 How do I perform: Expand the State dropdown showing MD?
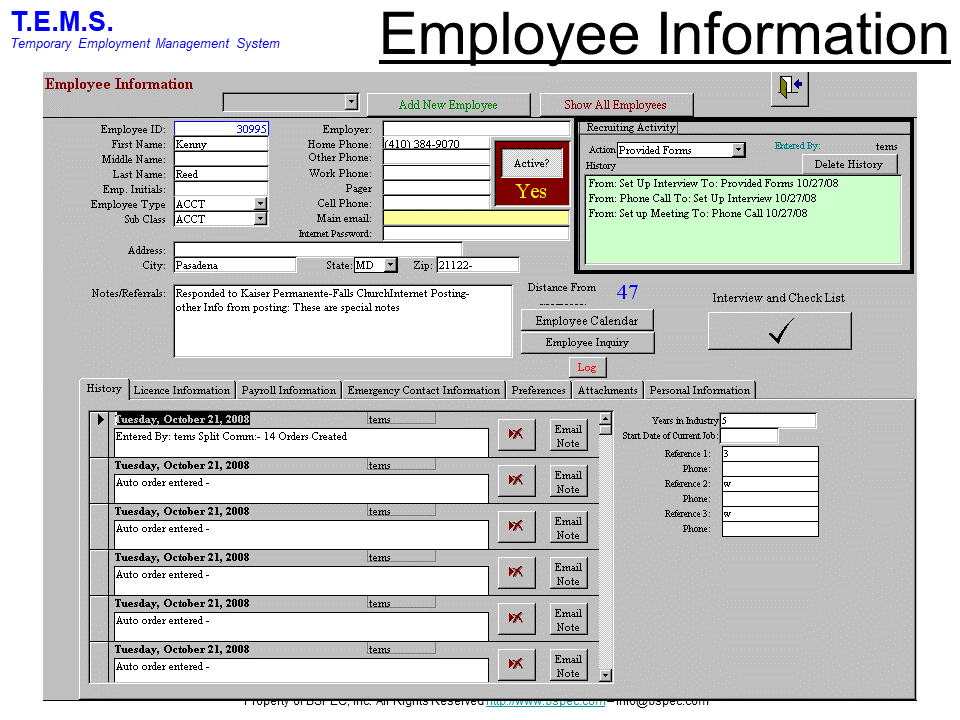(x=390, y=265)
